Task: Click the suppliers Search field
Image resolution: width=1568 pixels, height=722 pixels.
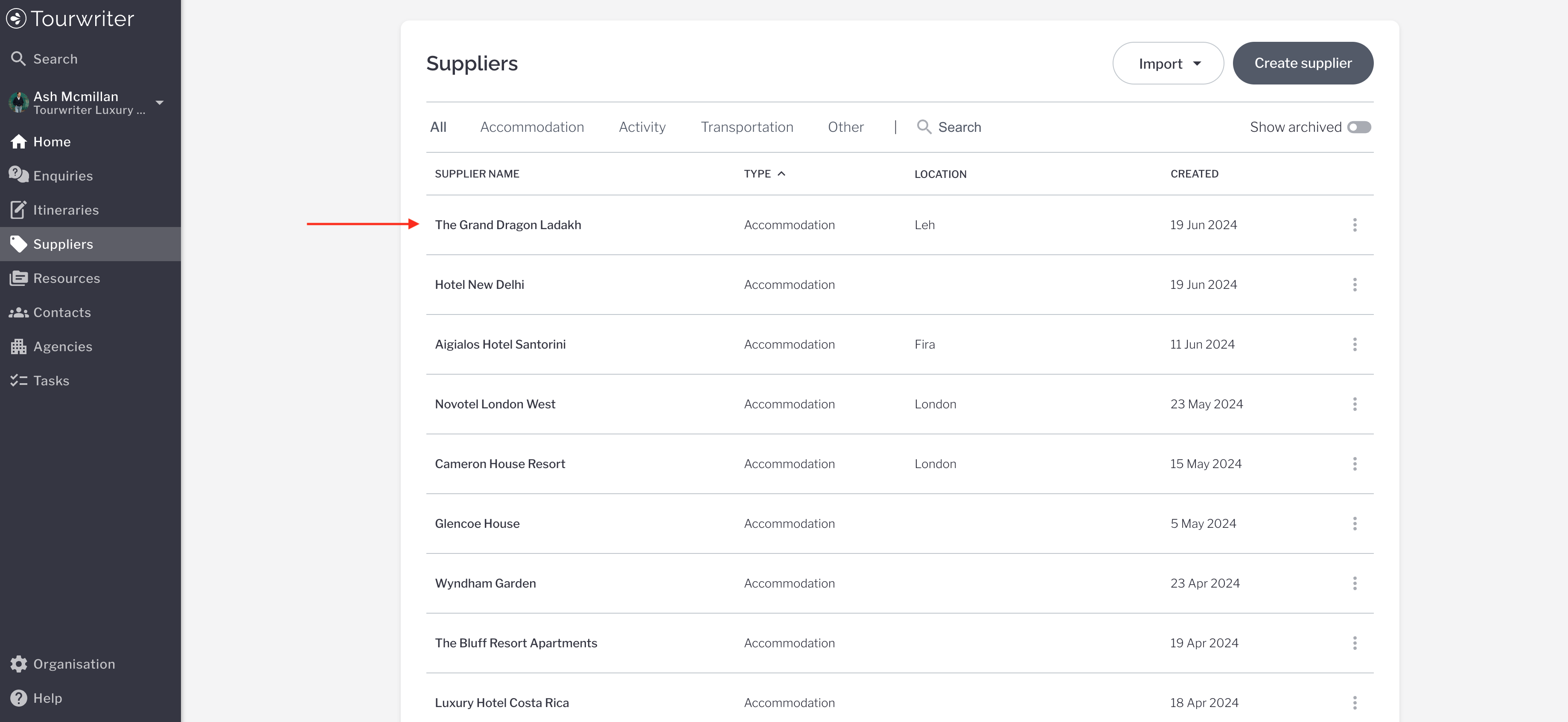Action: [x=959, y=127]
